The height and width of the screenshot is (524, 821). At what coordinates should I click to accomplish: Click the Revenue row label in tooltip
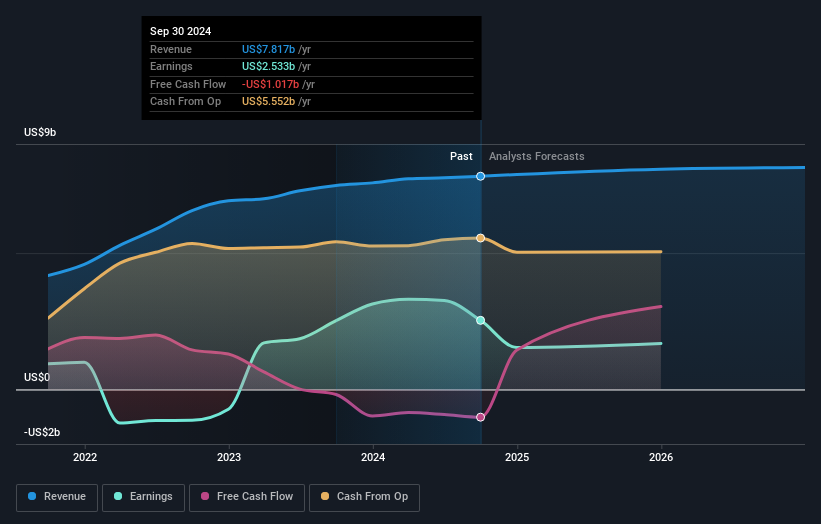(171, 49)
